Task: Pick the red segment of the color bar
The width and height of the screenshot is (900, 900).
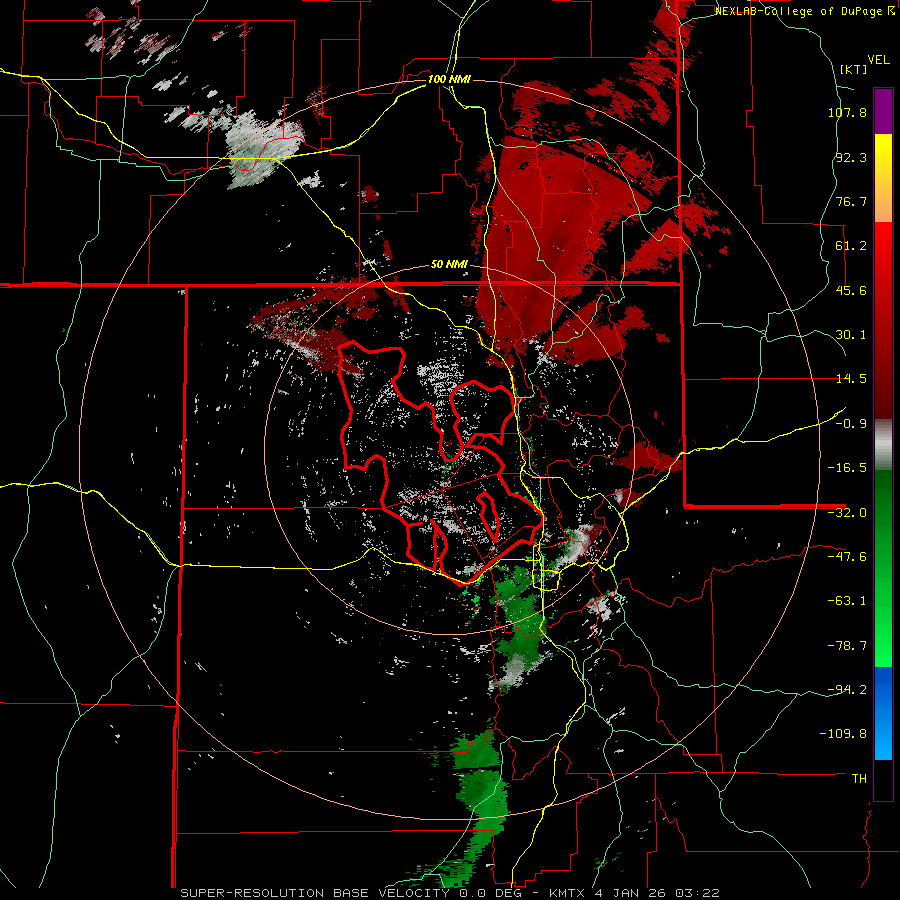Action: [x=883, y=320]
